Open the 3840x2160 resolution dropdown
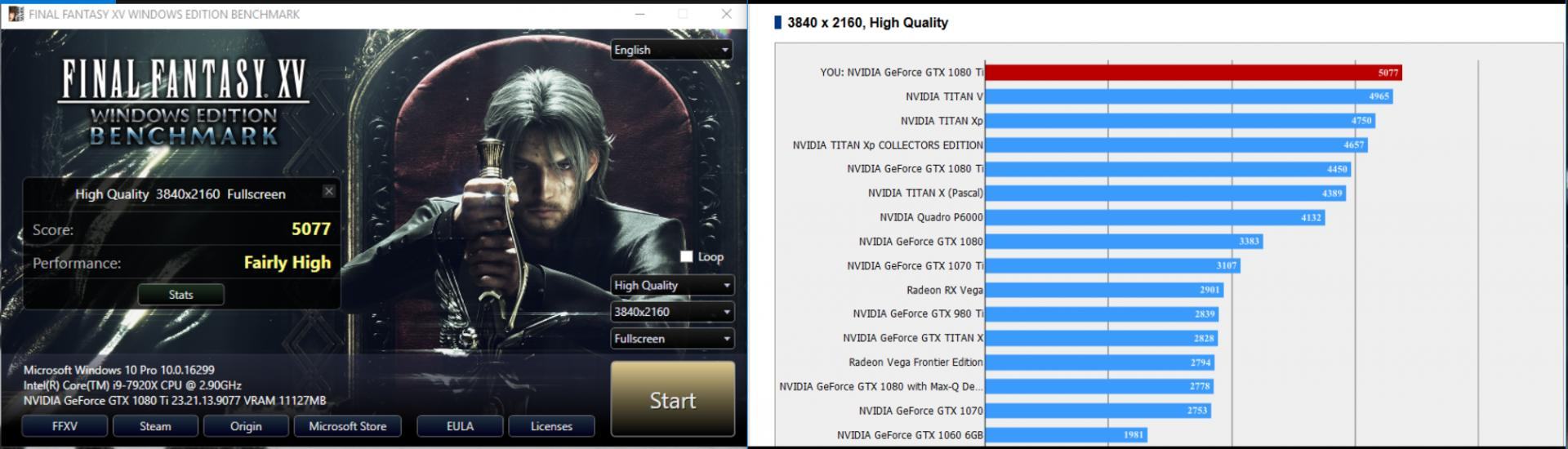 (672, 312)
